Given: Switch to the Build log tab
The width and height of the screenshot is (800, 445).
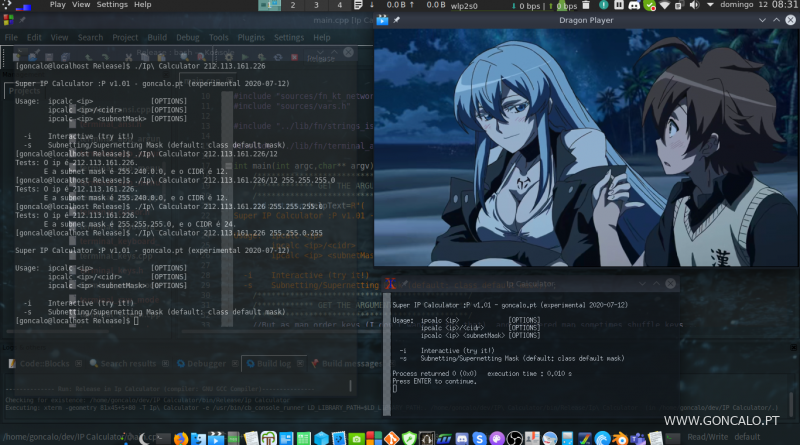Looking at the screenshot, I should point(273,363).
